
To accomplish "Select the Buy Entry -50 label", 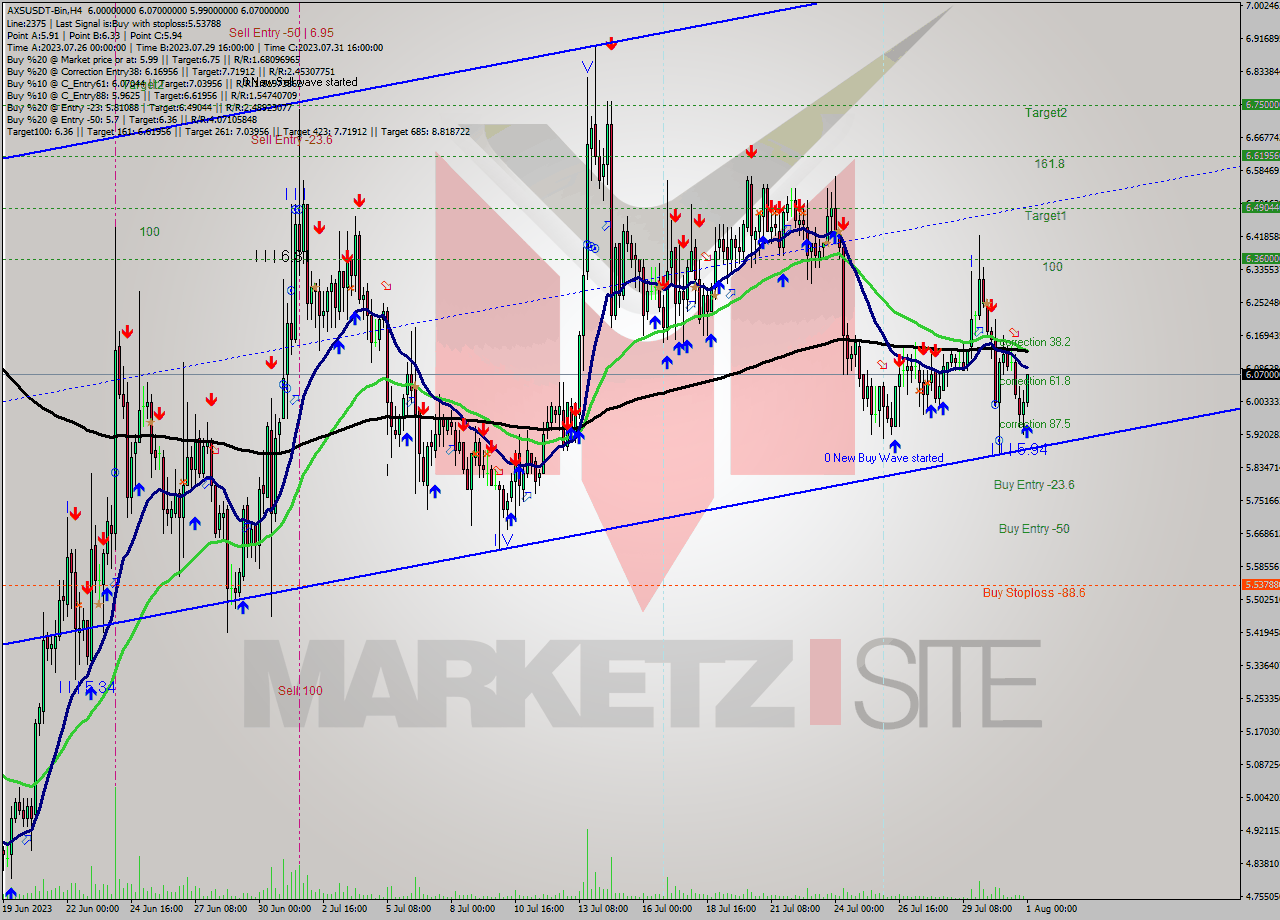I will (1034, 529).
